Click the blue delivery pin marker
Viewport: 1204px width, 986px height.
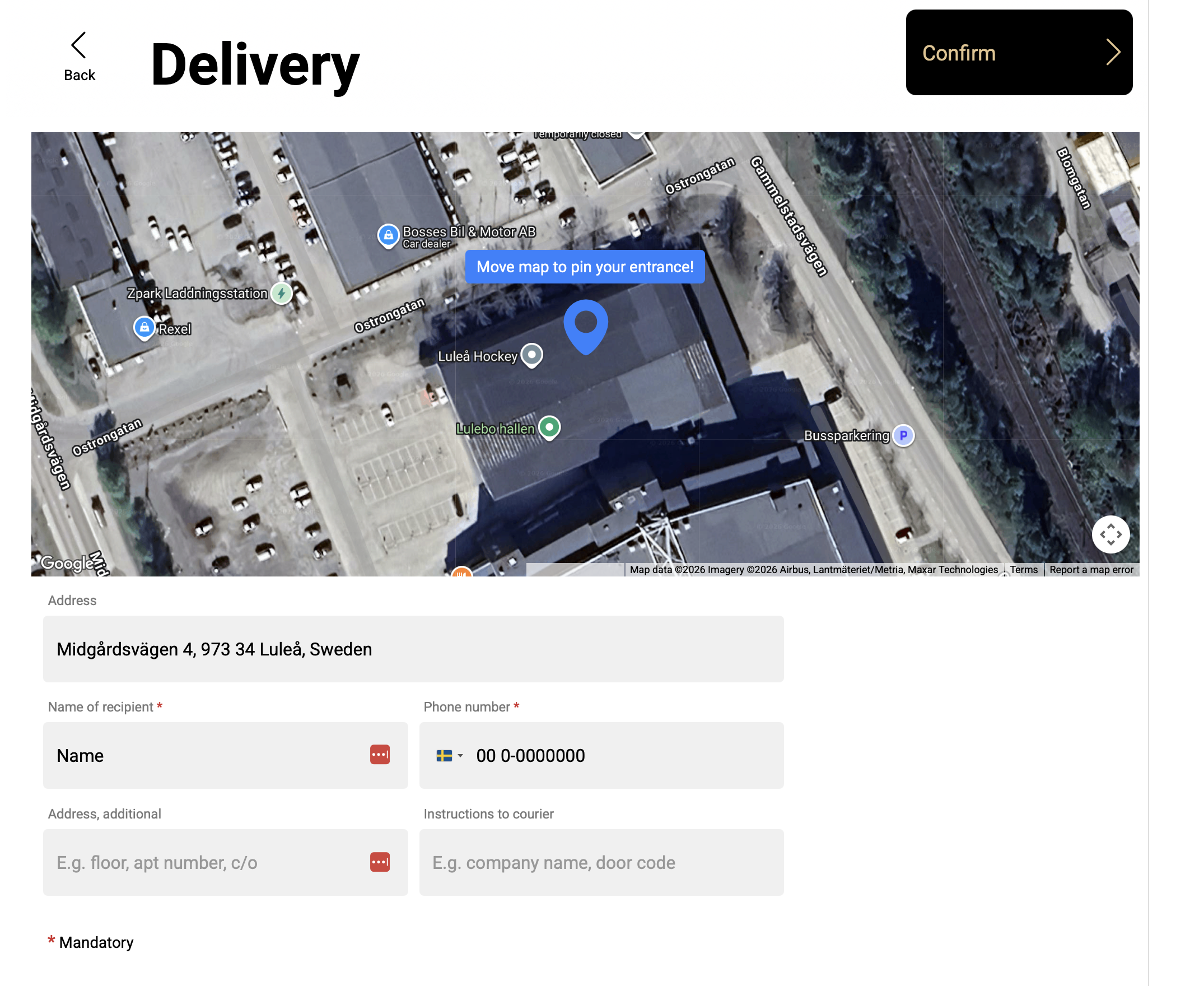[585, 327]
